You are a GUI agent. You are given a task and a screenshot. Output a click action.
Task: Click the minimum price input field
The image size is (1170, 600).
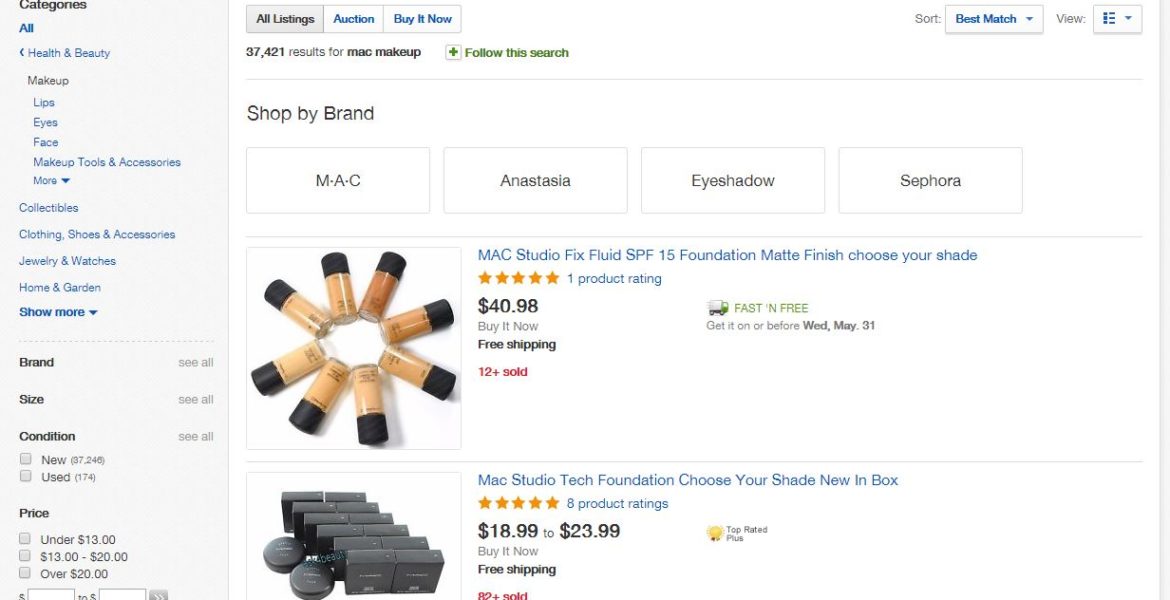[51, 596]
